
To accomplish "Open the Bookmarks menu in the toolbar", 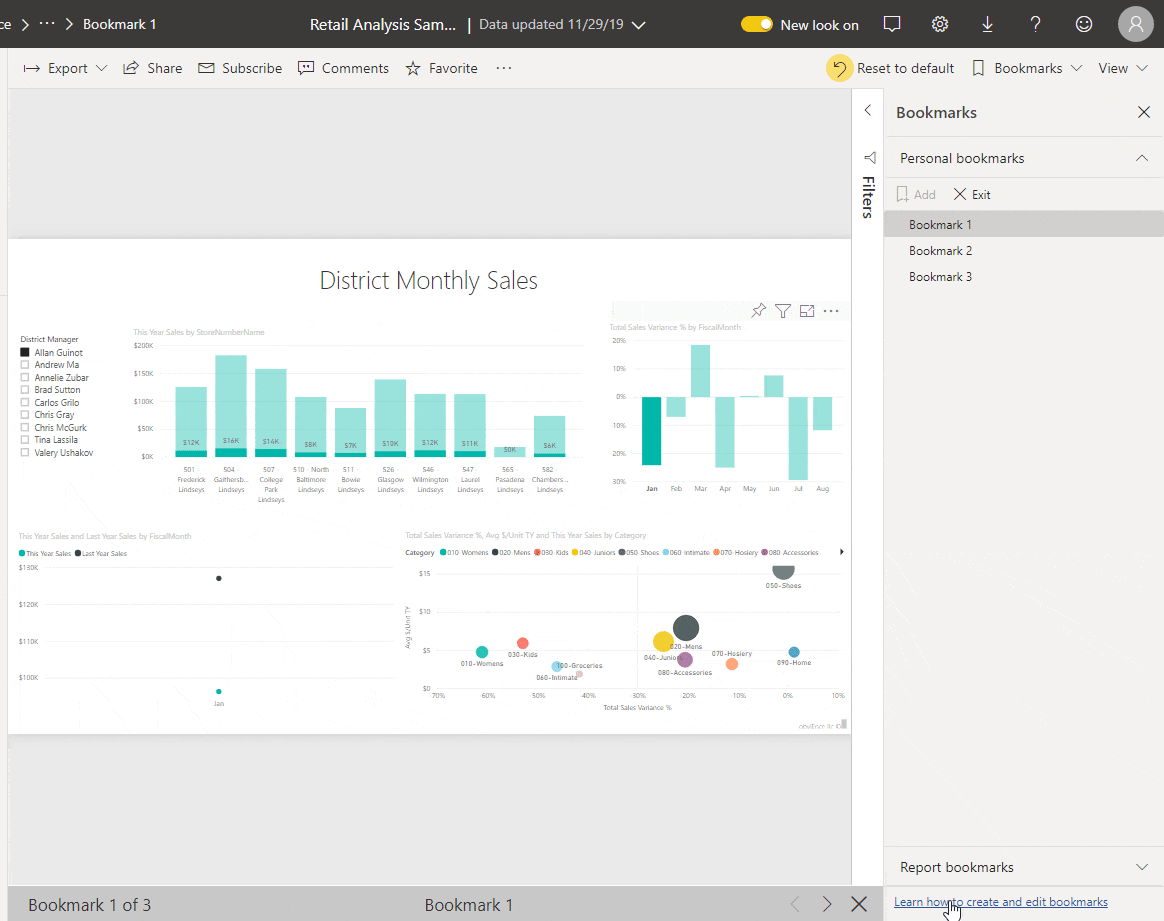I will (x=1027, y=67).
